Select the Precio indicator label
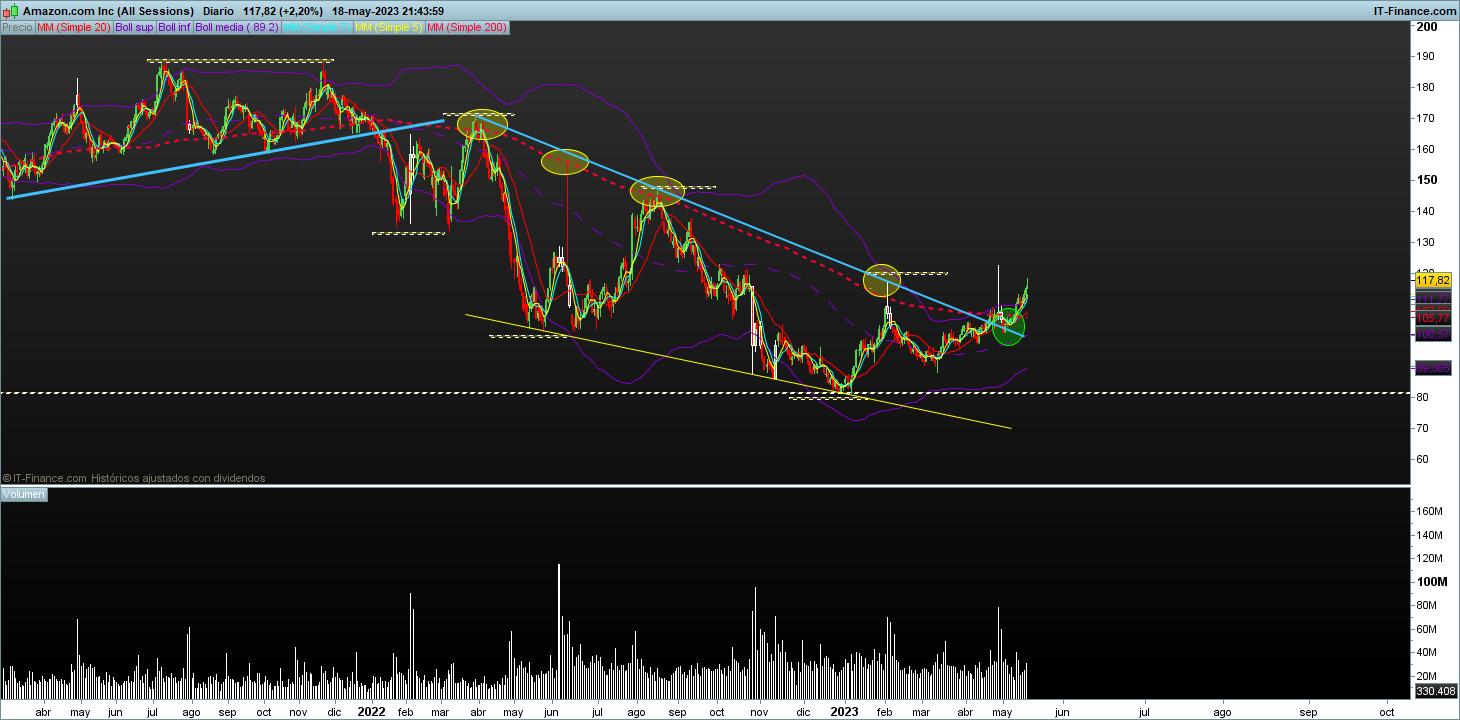 (x=17, y=27)
